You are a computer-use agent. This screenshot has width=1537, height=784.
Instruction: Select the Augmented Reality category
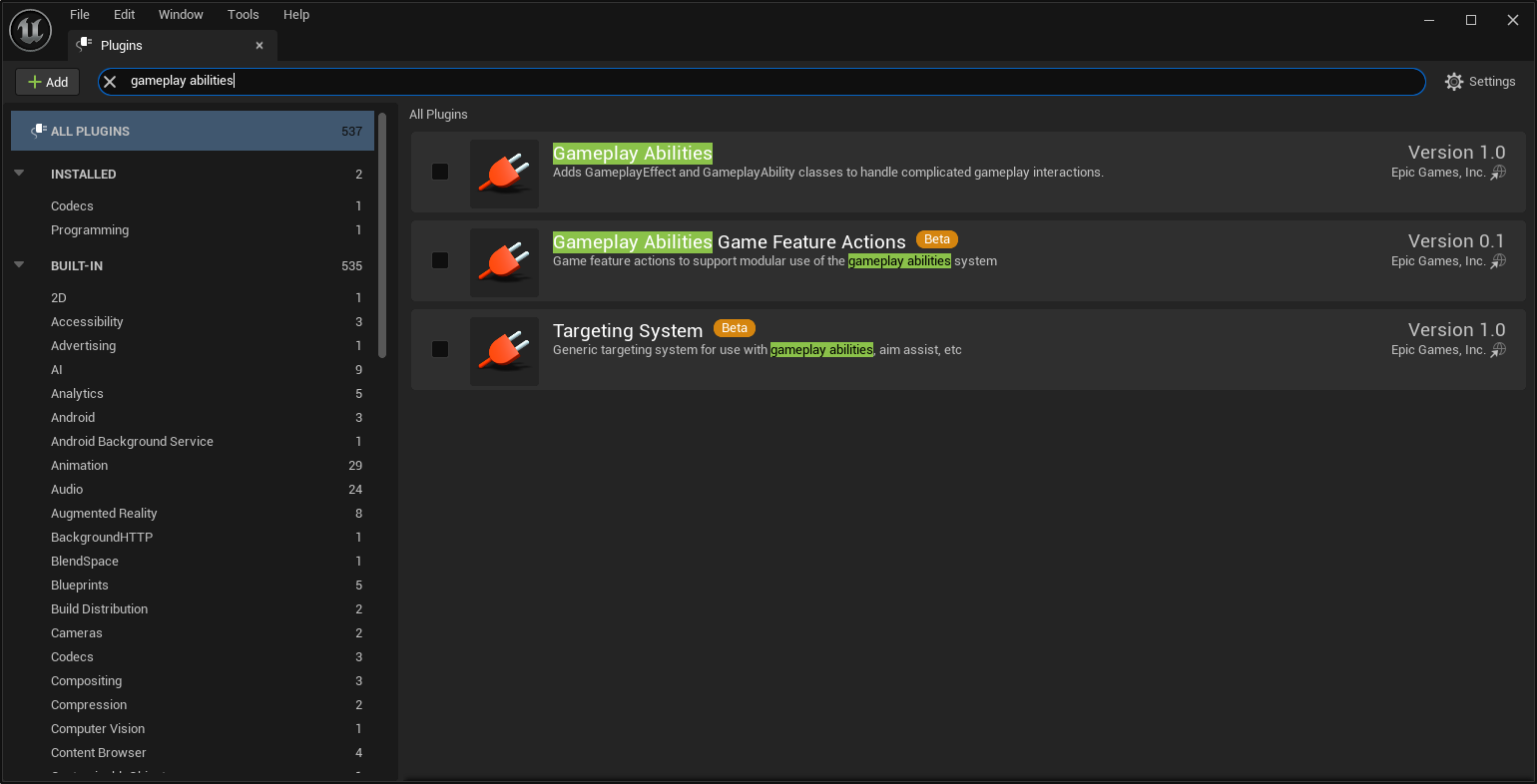click(193, 513)
